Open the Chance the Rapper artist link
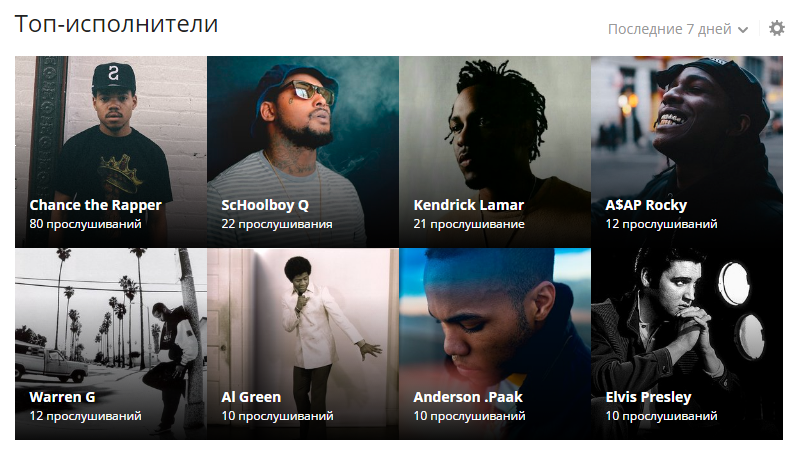 pos(95,205)
